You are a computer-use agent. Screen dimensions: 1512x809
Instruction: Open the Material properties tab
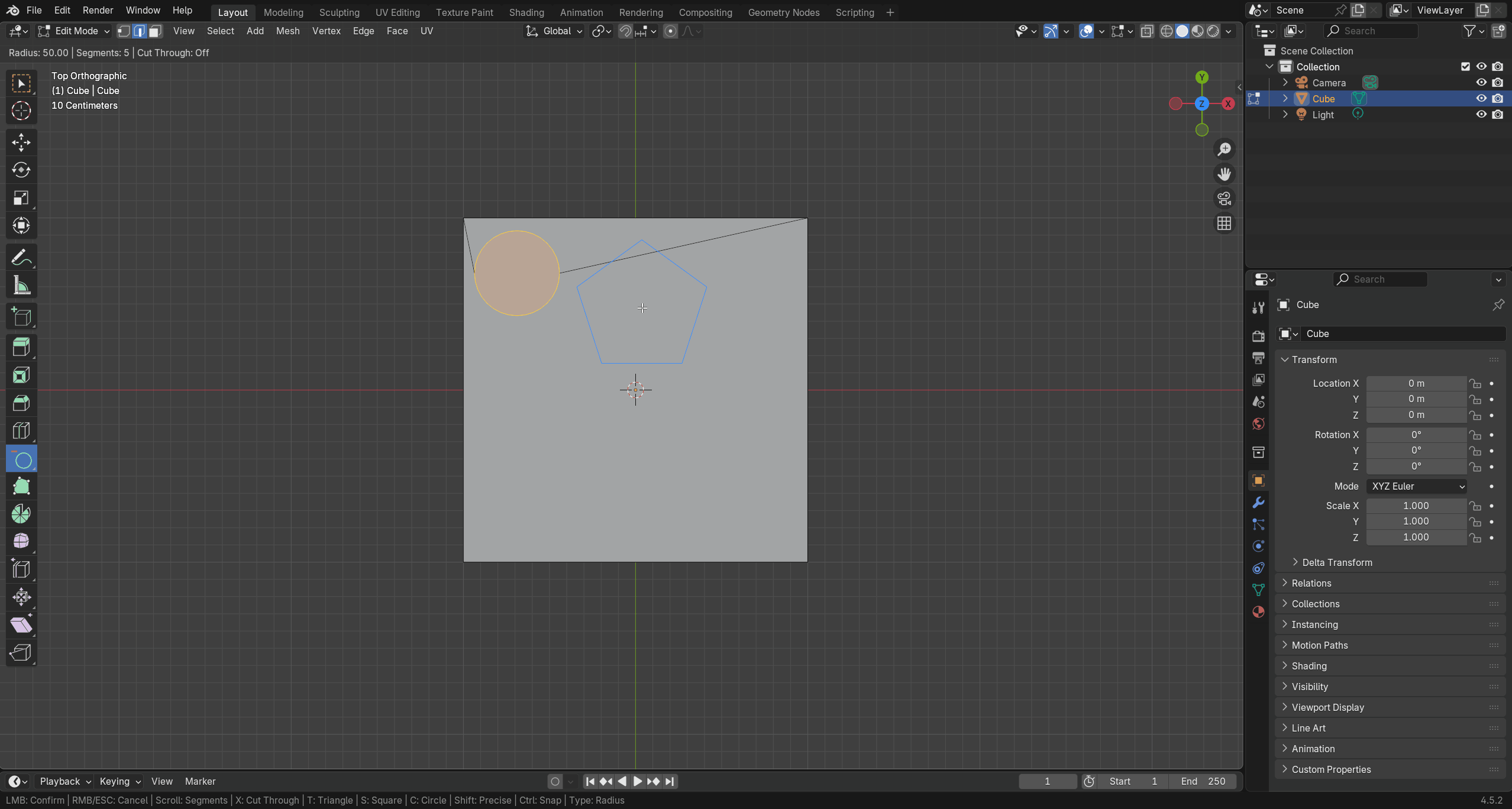pyautogui.click(x=1258, y=612)
